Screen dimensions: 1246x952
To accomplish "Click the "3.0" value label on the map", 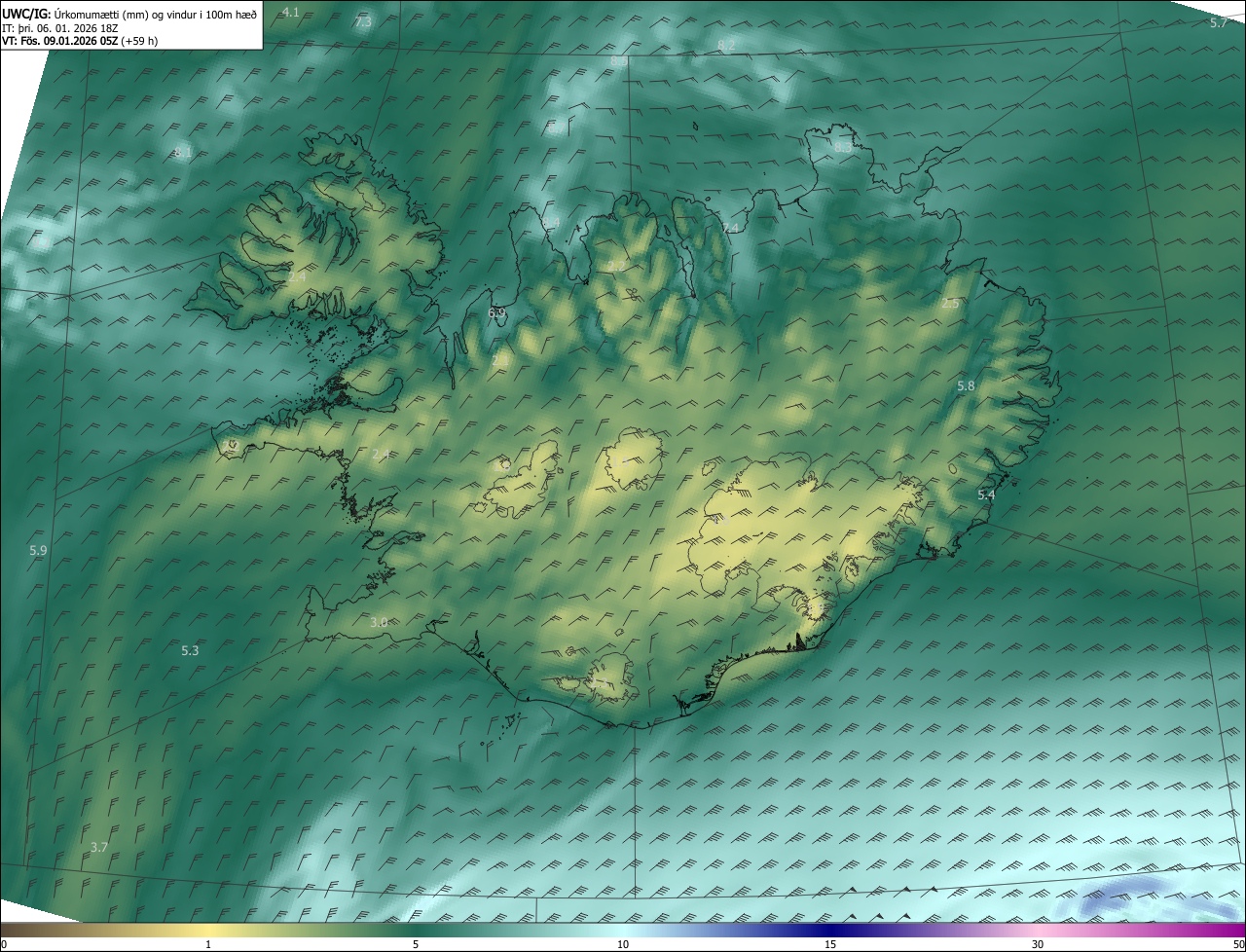I will pyautogui.click(x=379, y=622).
